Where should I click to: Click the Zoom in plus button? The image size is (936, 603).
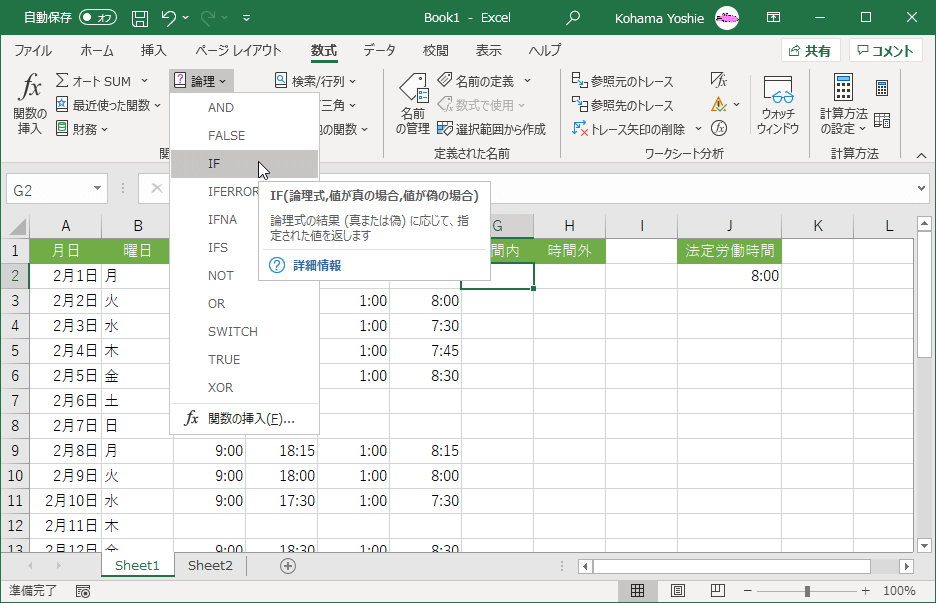pyautogui.click(x=866, y=590)
